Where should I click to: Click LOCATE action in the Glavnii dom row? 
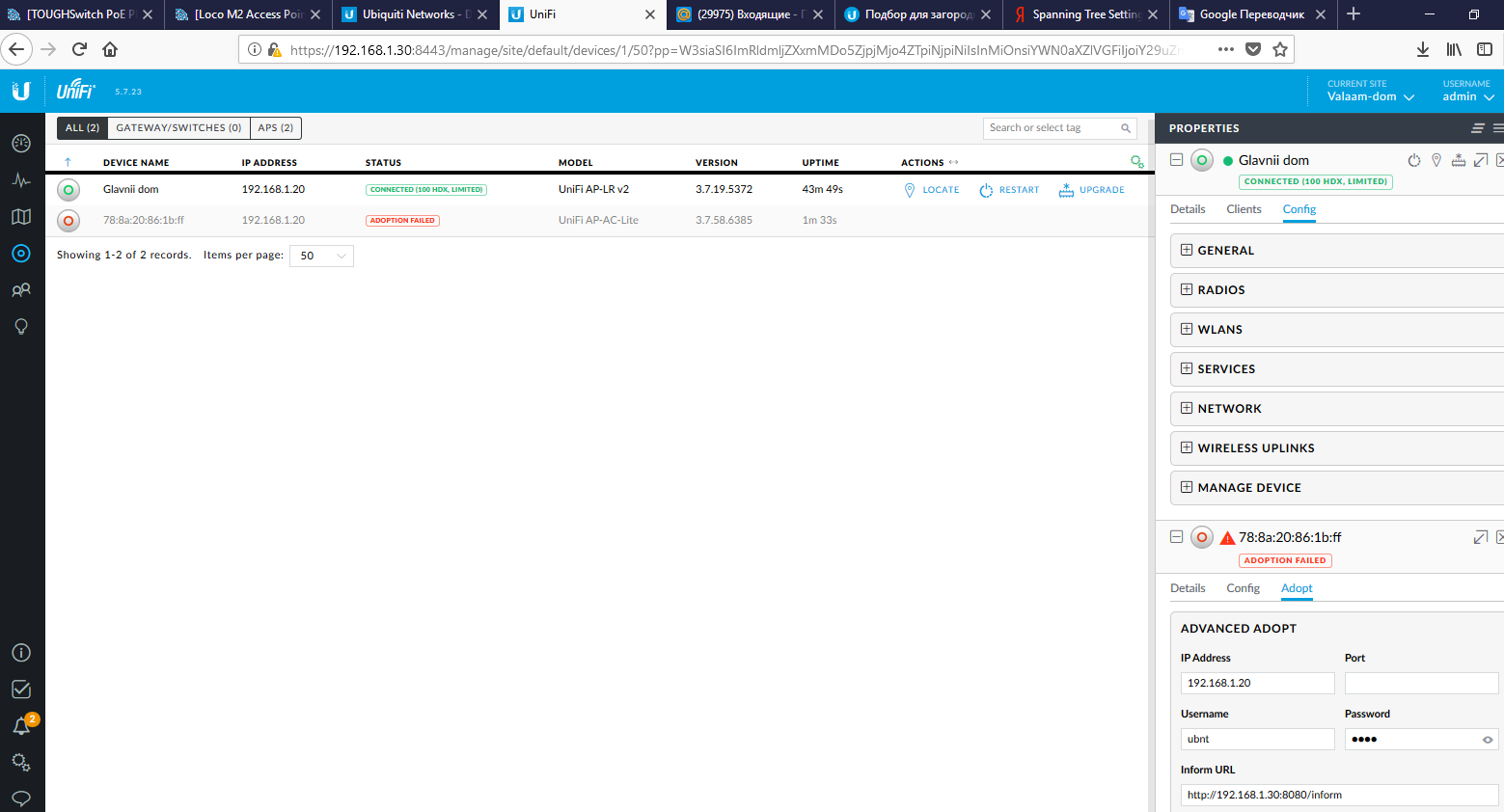tap(931, 190)
